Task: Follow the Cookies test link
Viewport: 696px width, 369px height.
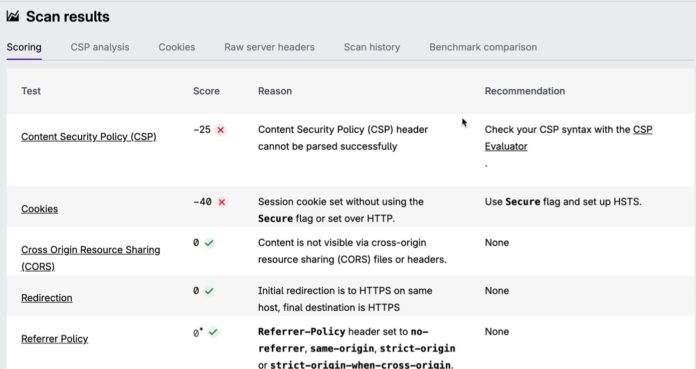Action: (x=40, y=209)
